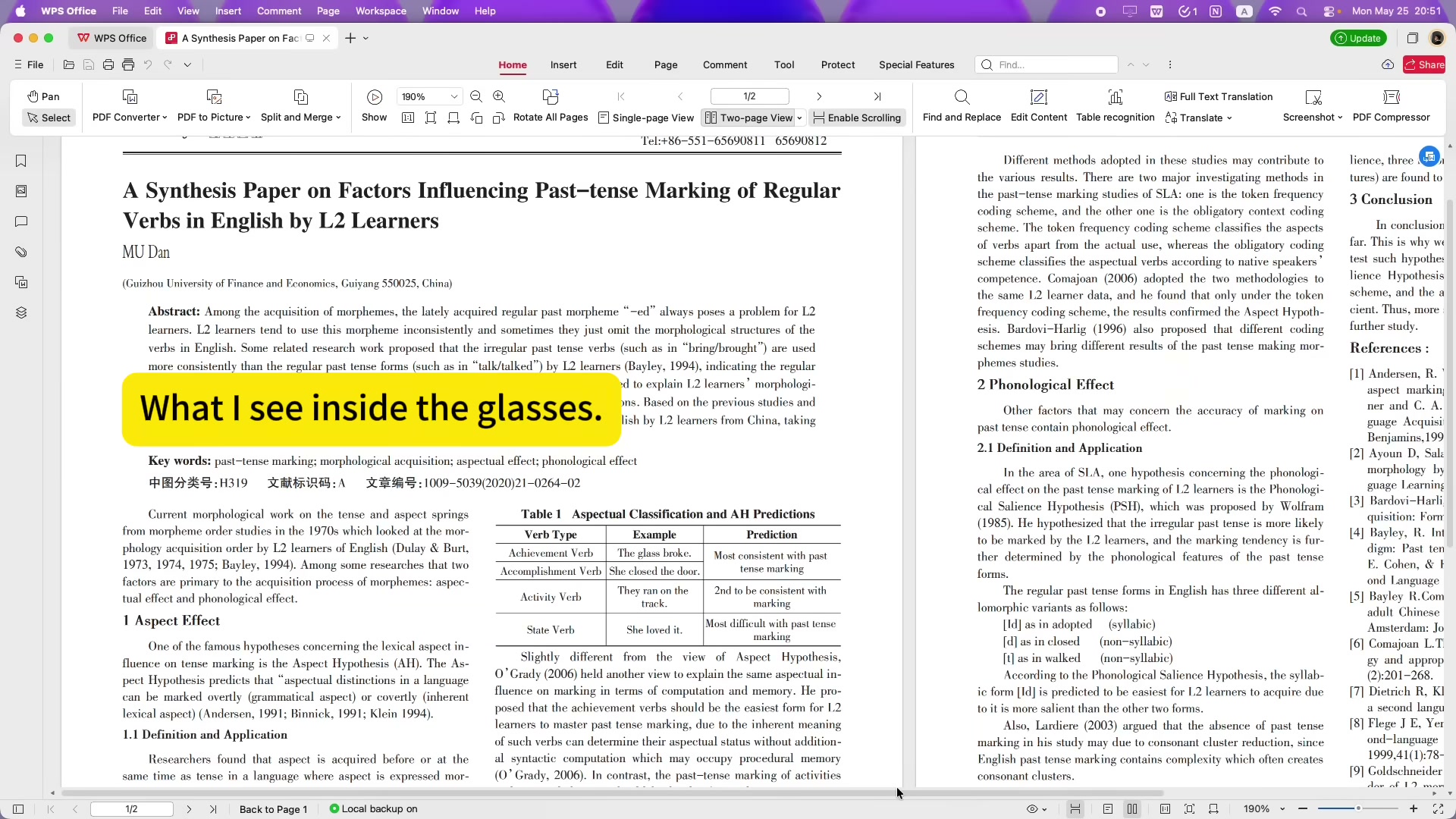The image size is (1456, 819).
Task: Click Edit Content tool
Action: coord(1039,106)
